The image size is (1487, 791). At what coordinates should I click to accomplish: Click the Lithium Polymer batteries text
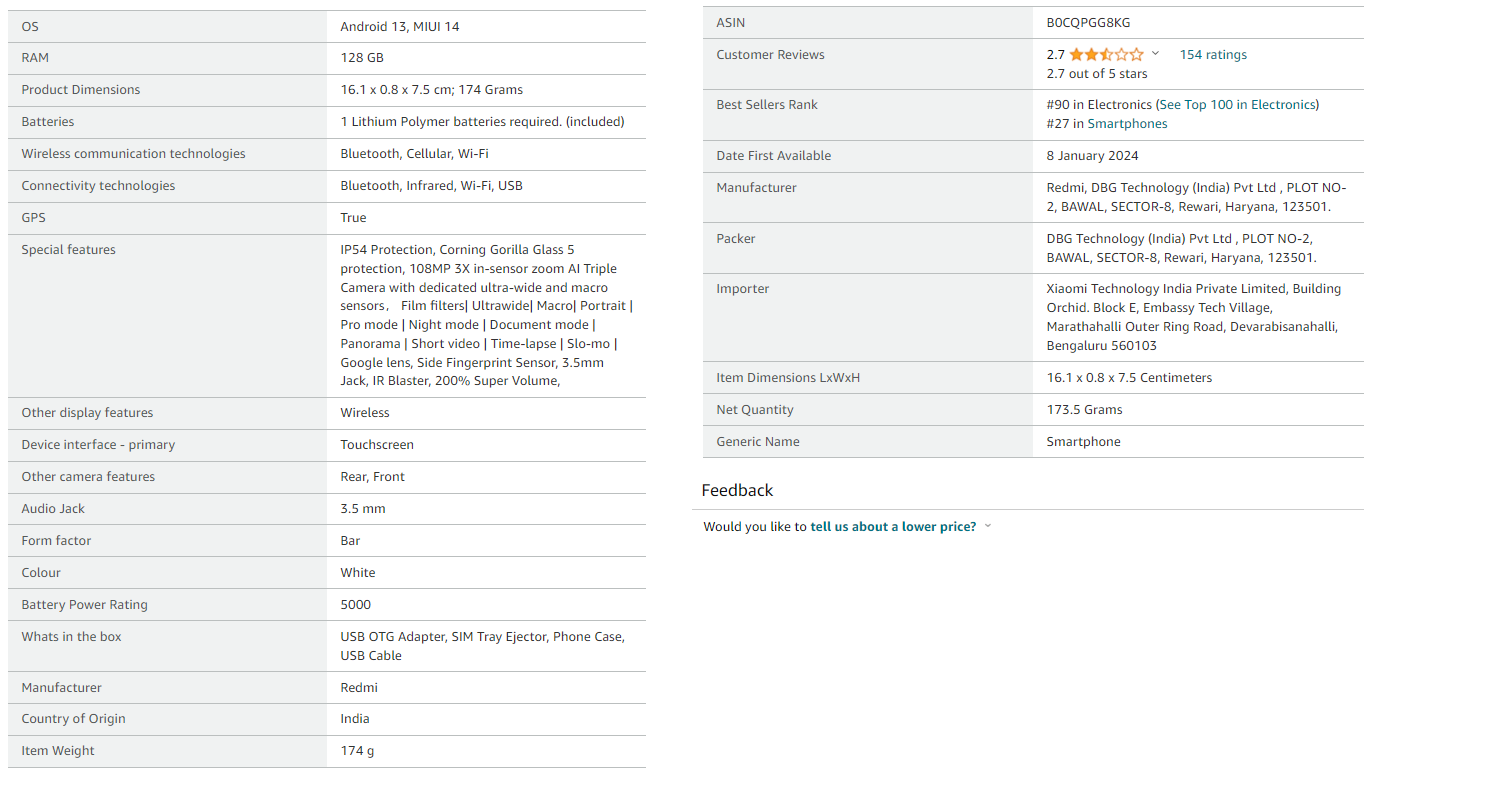482,122
